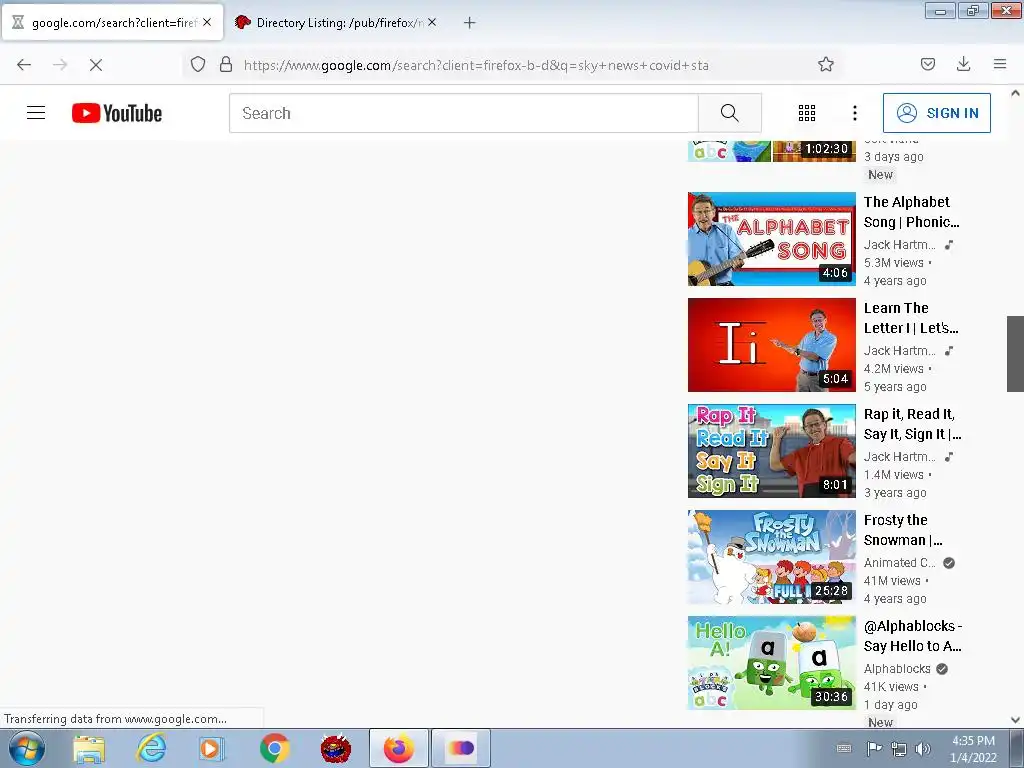This screenshot has width=1024, height=768.
Task: Open the red creature taskbar app icon
Action: 336,748
